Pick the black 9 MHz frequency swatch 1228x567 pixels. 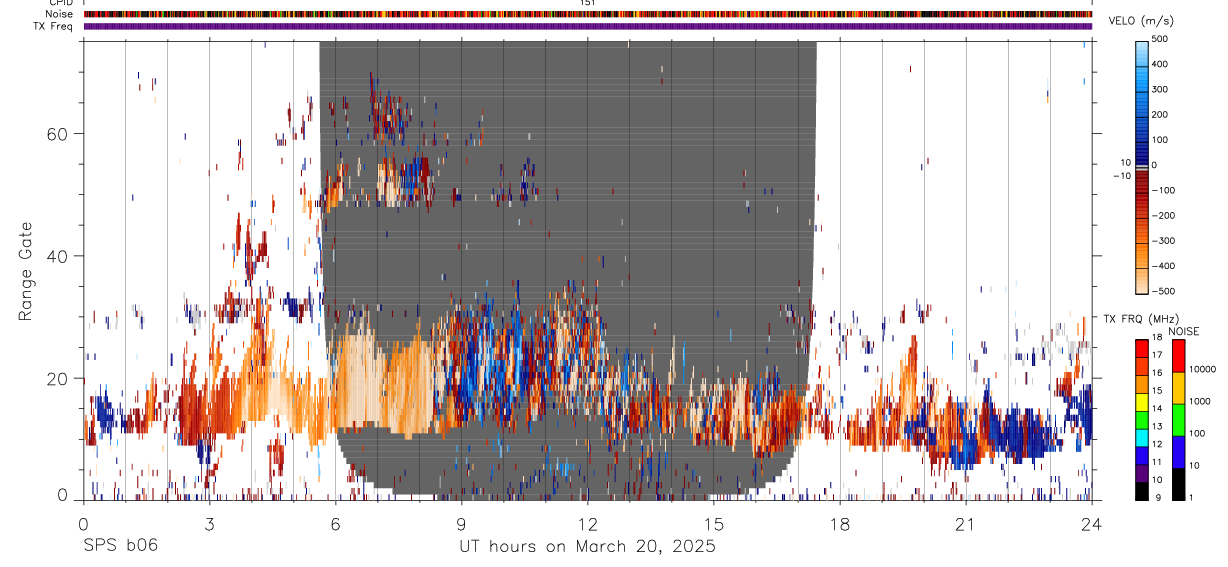pyautogui.click(x=1142, y=492)
